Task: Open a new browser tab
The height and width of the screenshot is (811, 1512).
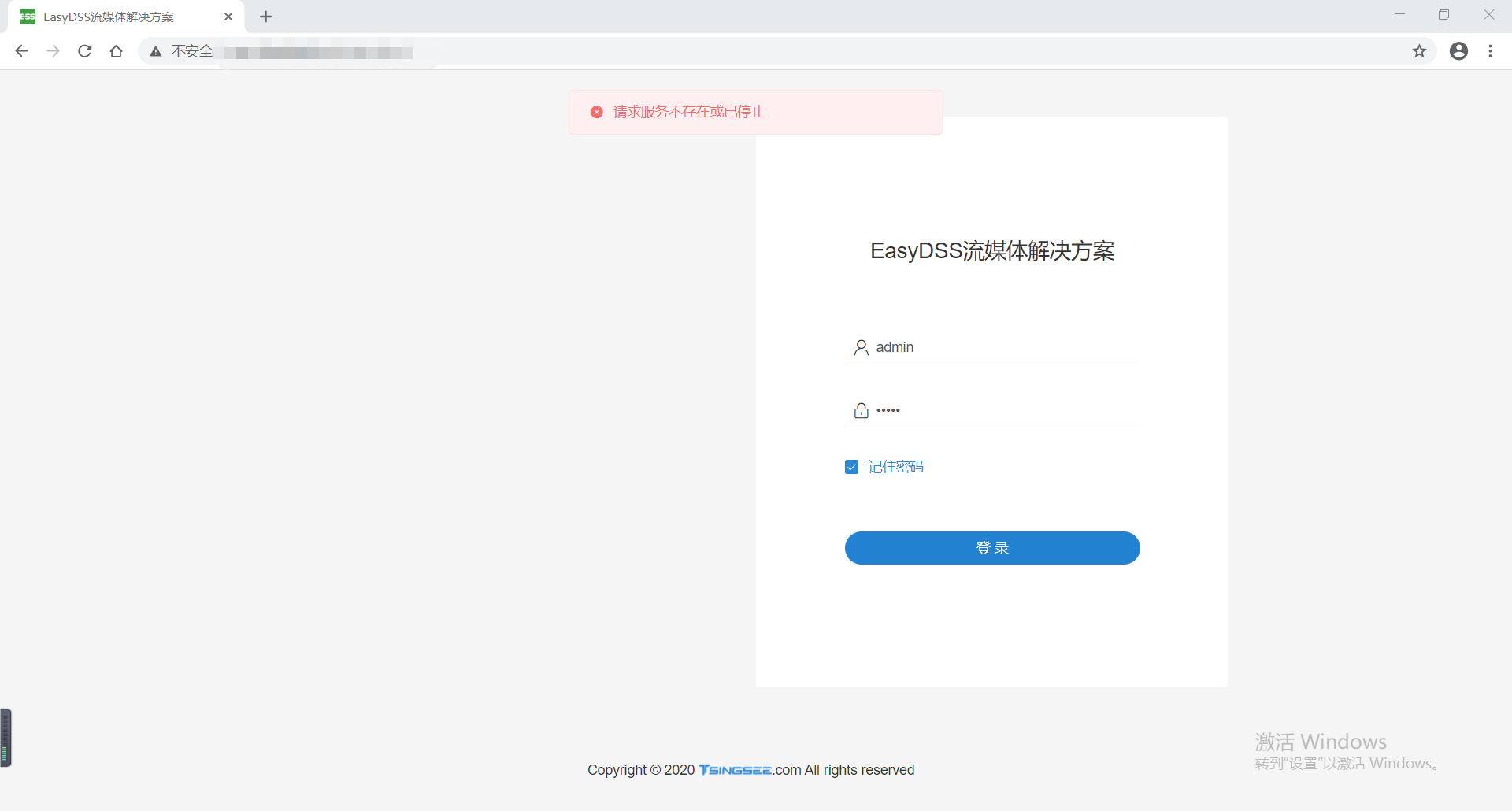Action: click(266, 17)
